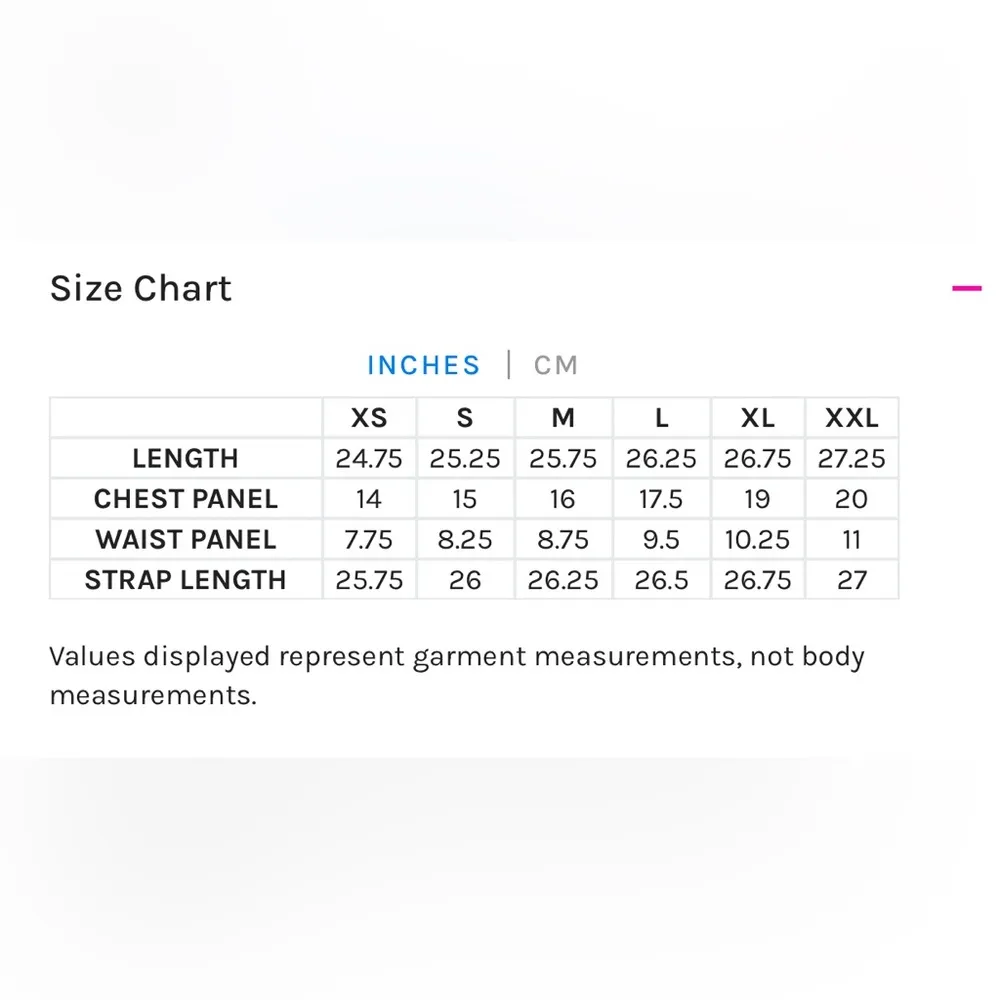Select the S size column header

(465, 418)
